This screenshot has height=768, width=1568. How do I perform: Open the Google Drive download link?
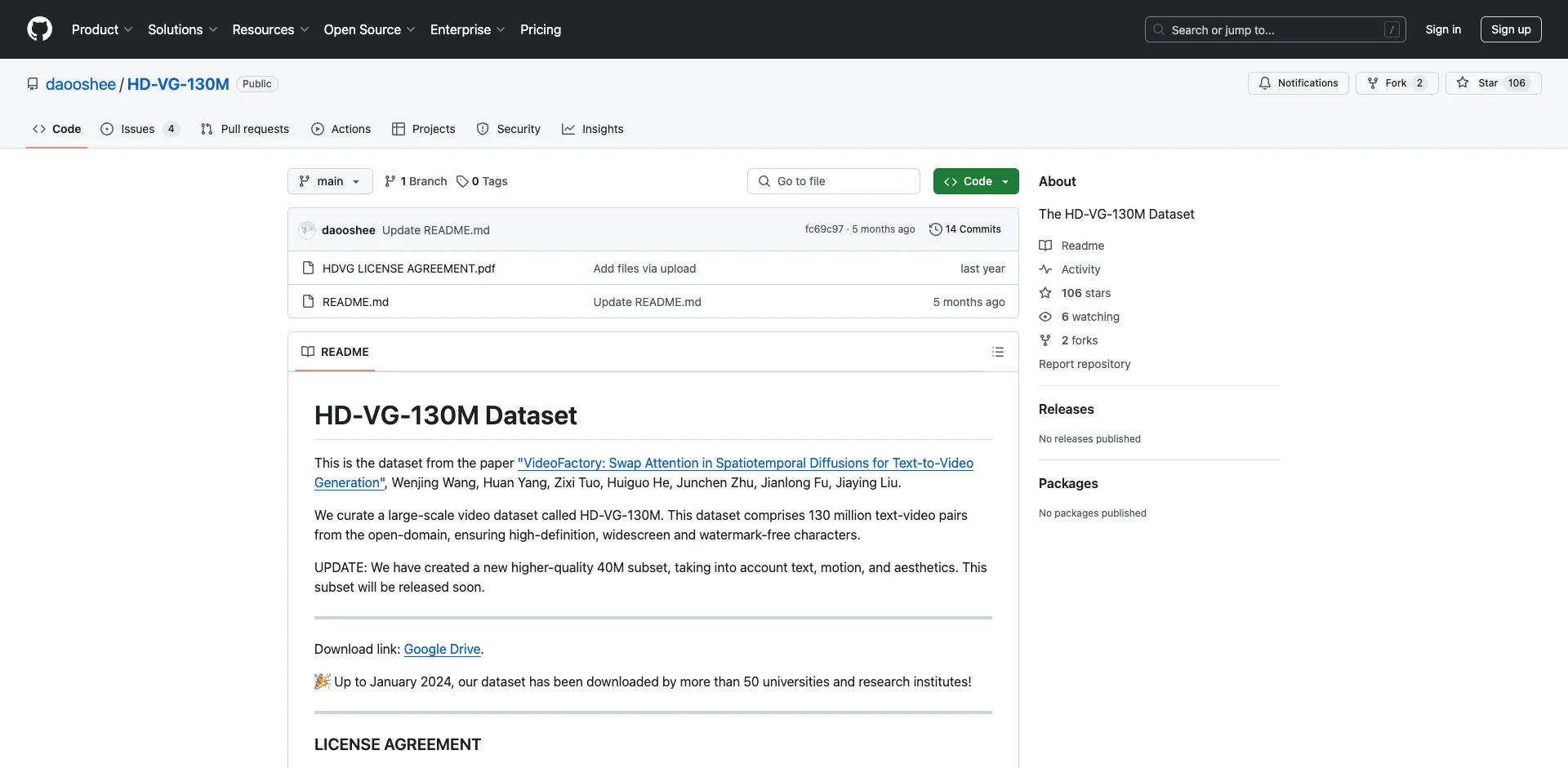point(442,649)
